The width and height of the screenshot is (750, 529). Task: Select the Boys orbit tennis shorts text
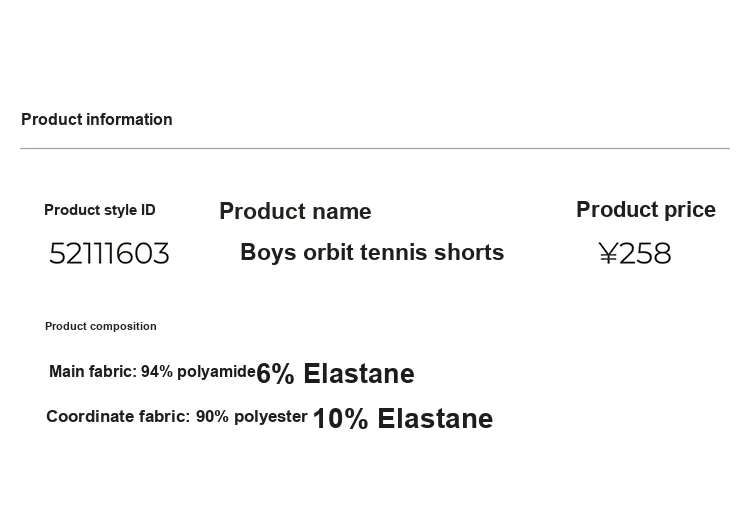[372, 253]
